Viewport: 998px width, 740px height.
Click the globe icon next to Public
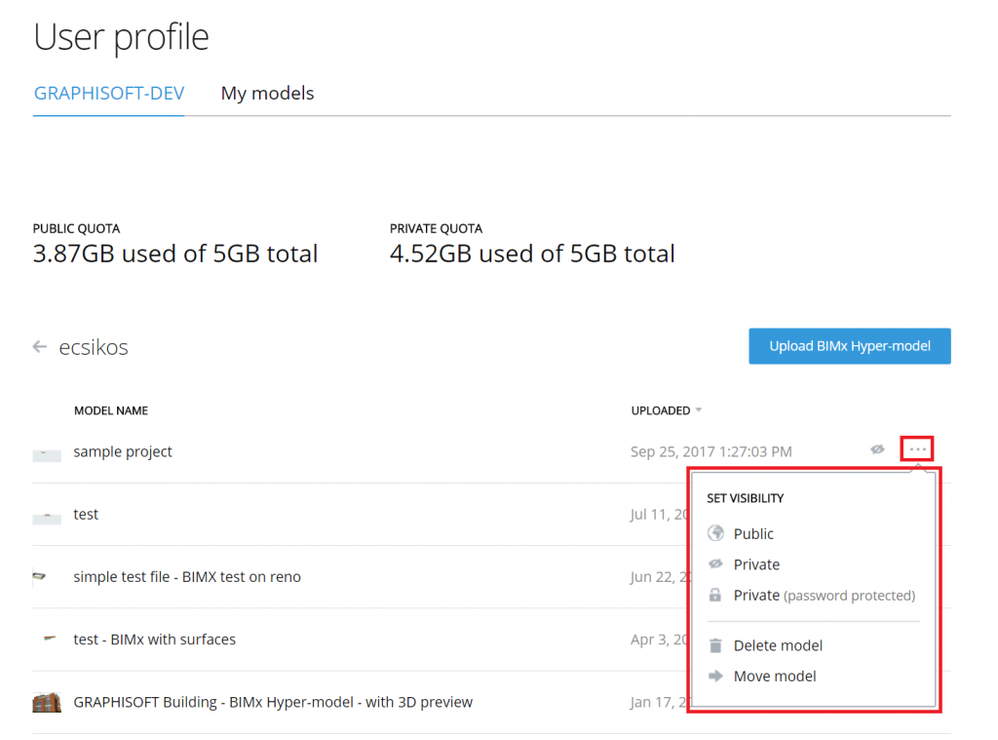715,534
